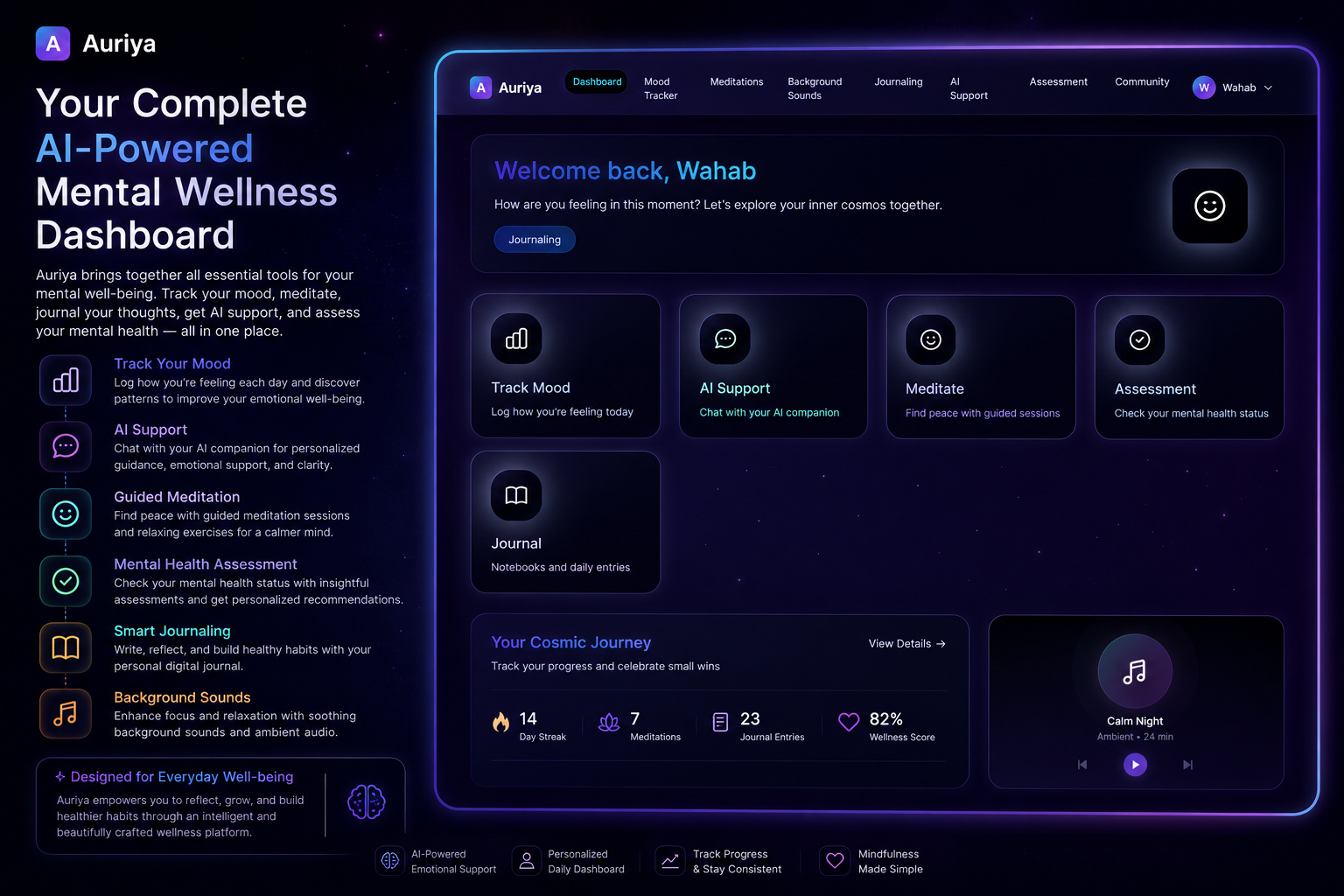Click the Personalized Daily Dashboard person icon
The height and width of the screenshot is (896, 1344).
(x=527, y=861)
